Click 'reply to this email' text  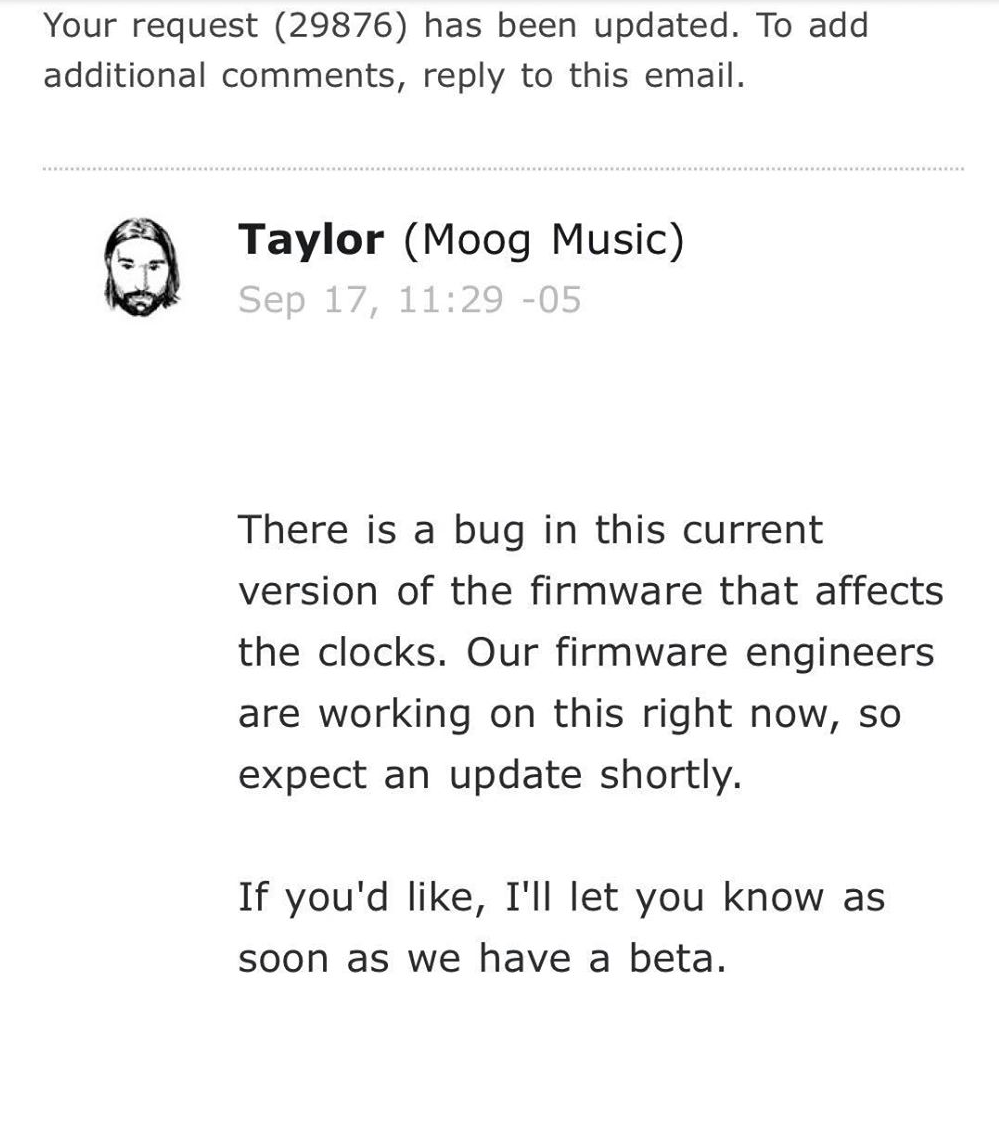click(x=583, y=76)
